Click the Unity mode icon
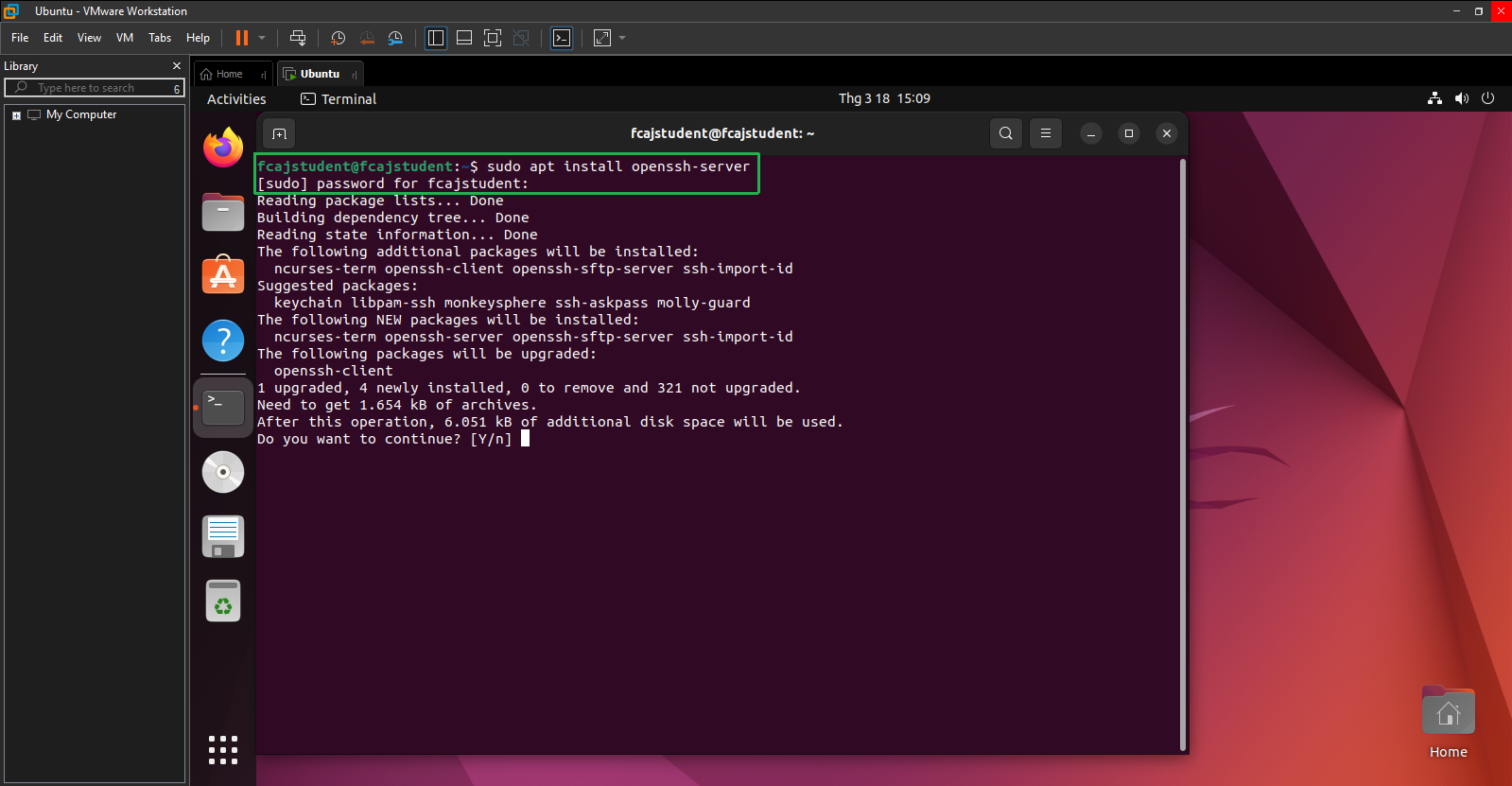Screen dimensions: 1512x786 click(521, 38)
